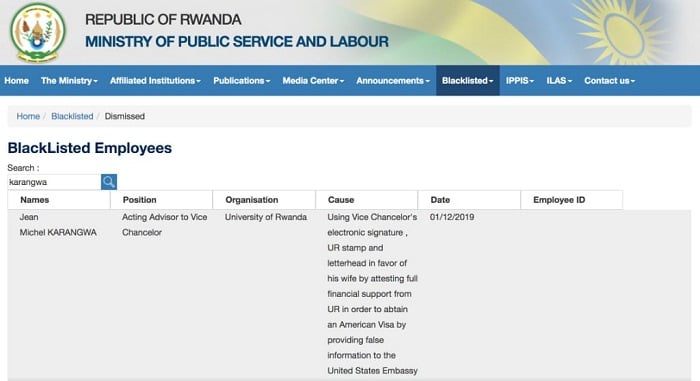Open the Blacklisted dropdown menu
This screenshot has height=381, width=700.
tap(468, 81)
